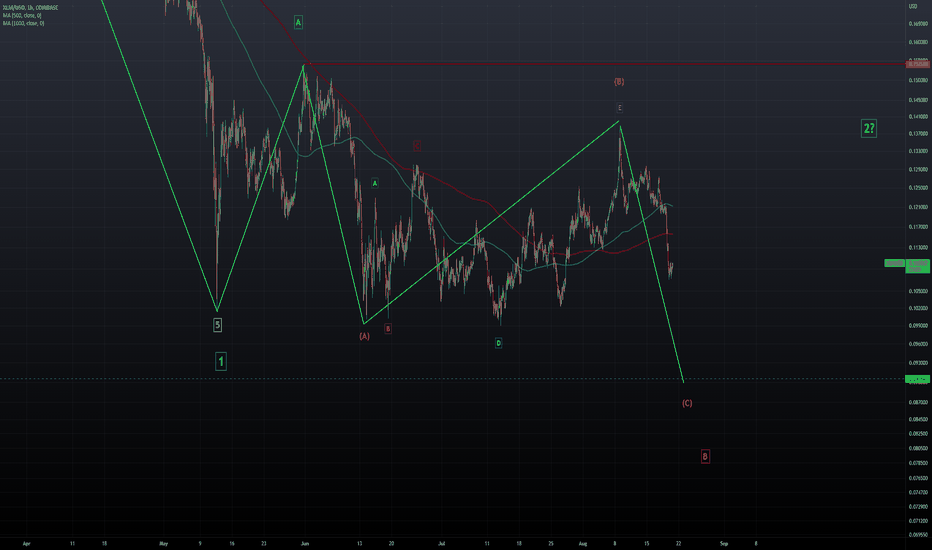Click the XLM/USD symbol title in the chart legend
Screen dimensions: 932x550
(x=30, y=8)
